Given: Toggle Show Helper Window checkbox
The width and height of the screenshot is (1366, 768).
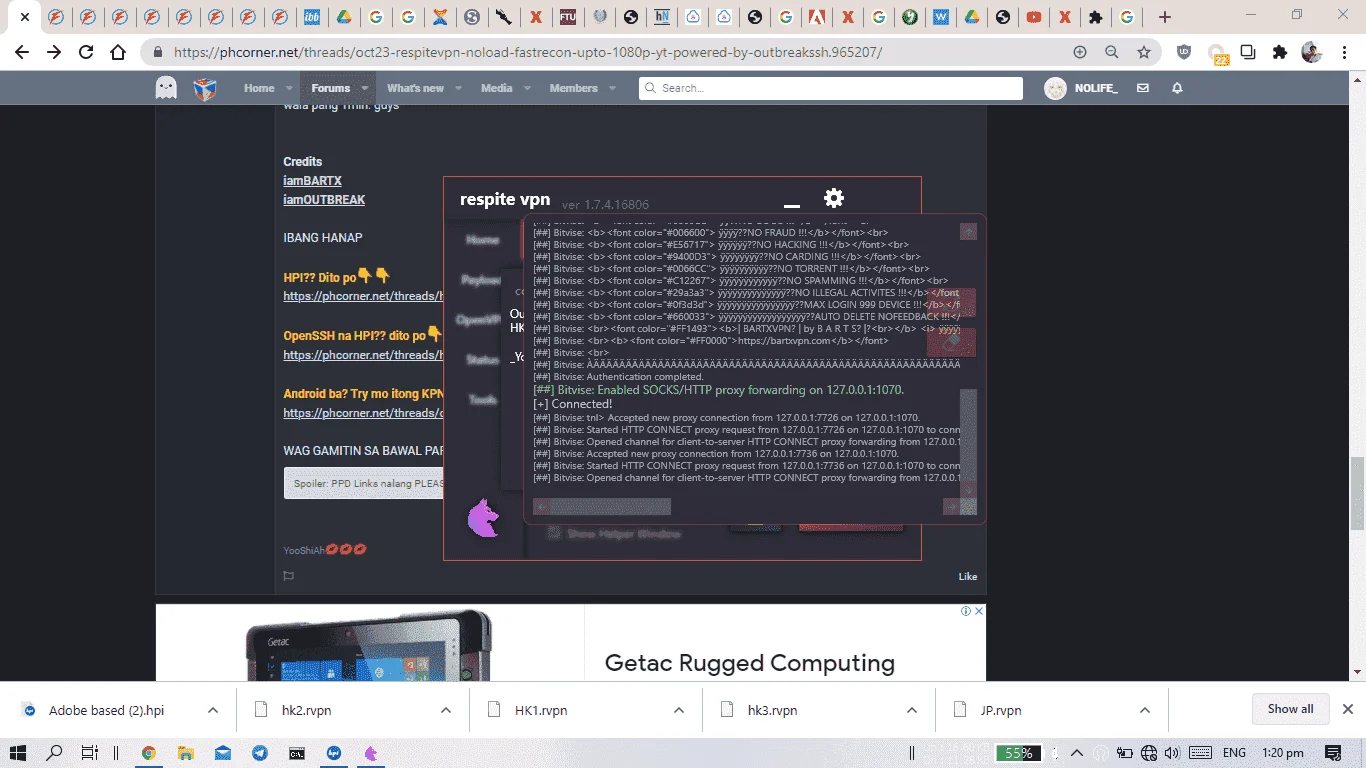Looking at the screenshot, I should (x=554, y=533).
